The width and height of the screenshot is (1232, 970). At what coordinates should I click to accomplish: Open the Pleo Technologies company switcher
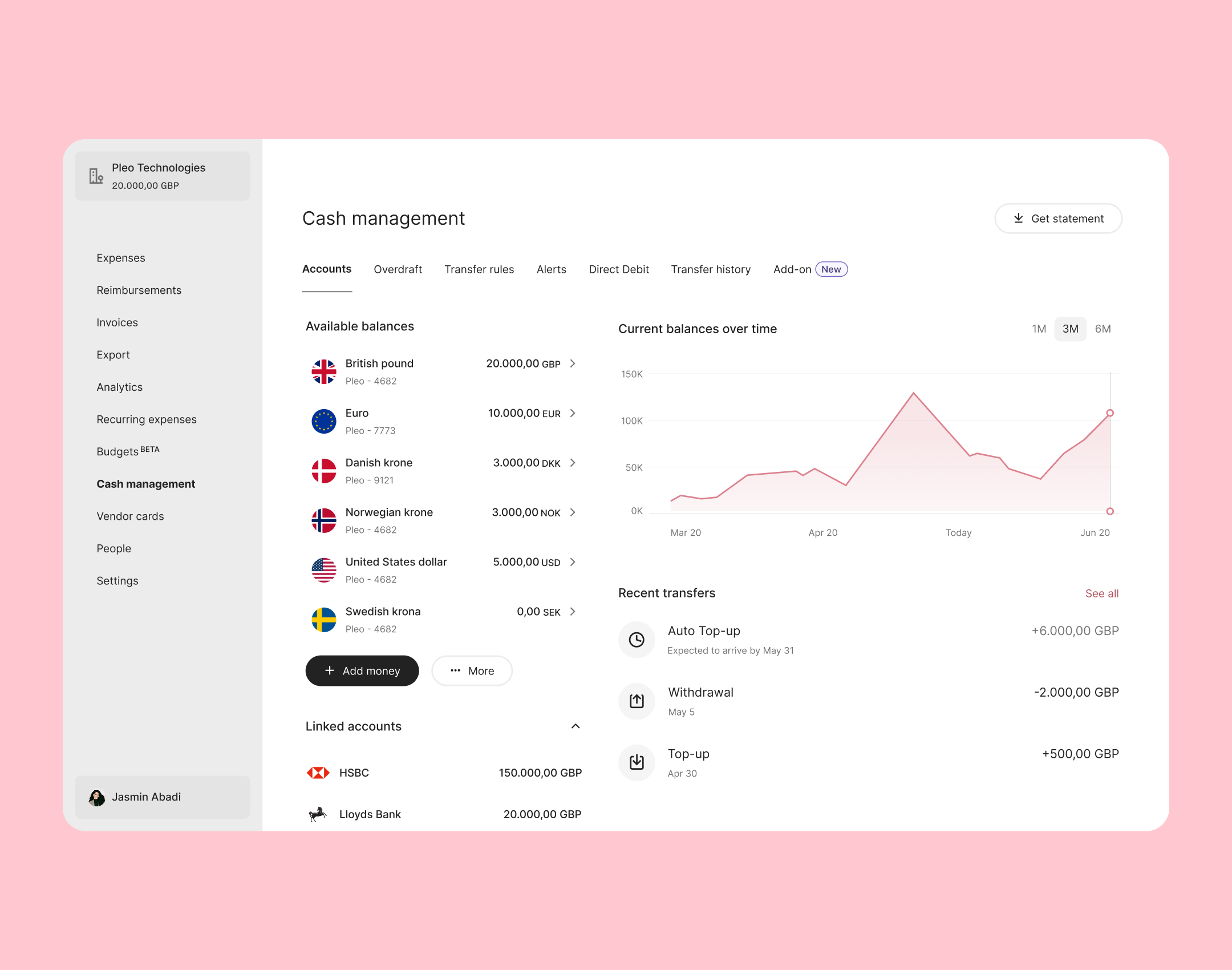point(163,176)
